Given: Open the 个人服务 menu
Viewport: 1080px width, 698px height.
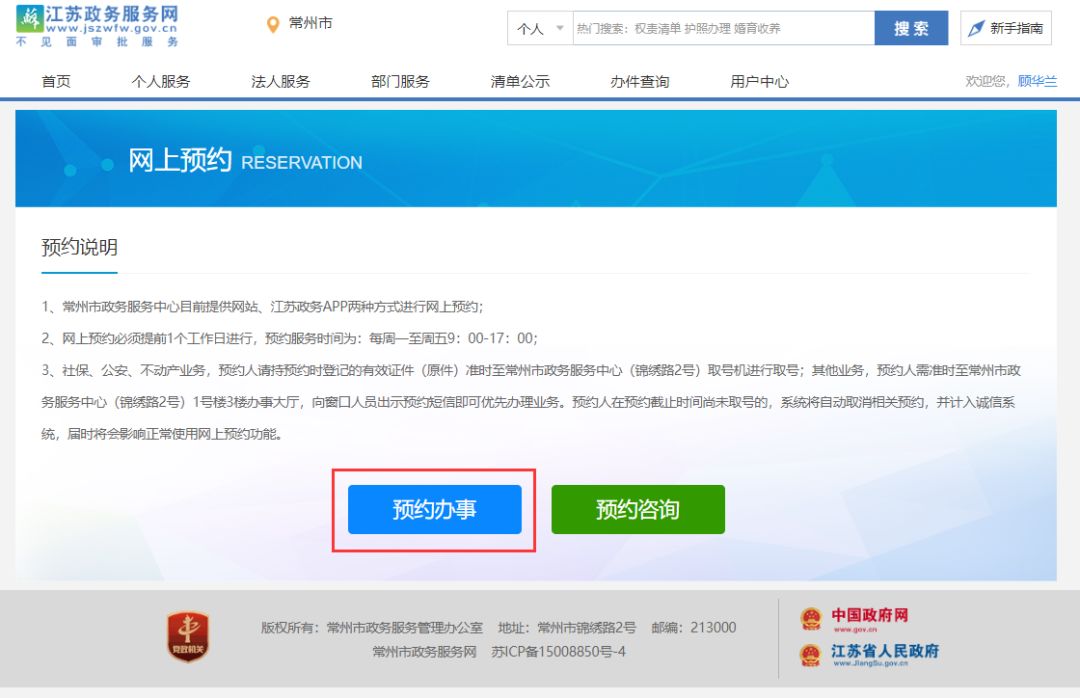Looking at the screenshot, I should (161, 81).
